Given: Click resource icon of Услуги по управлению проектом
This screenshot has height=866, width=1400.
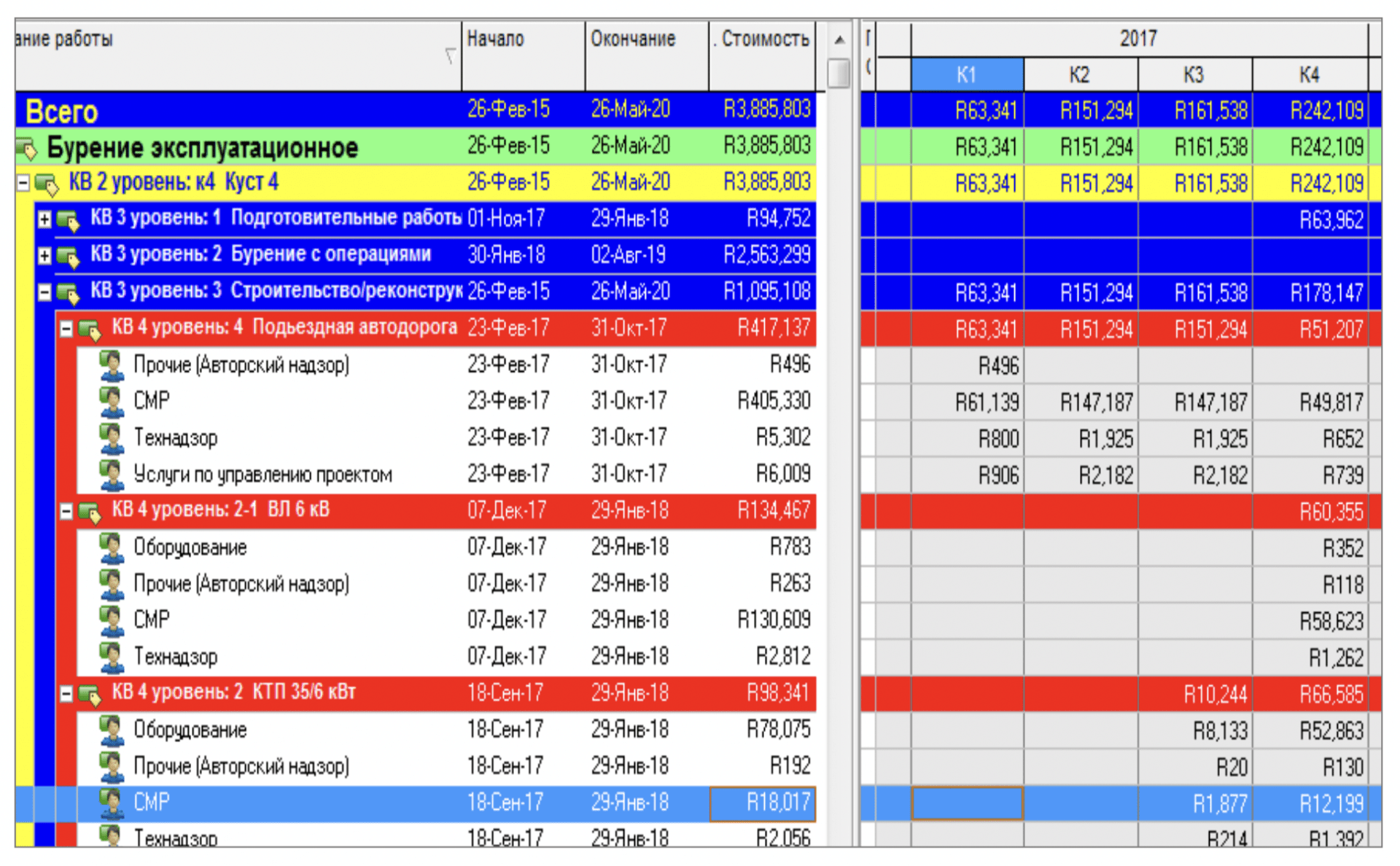Looking at the screenshot, I should pyautogui.click(x=112, y=475).
